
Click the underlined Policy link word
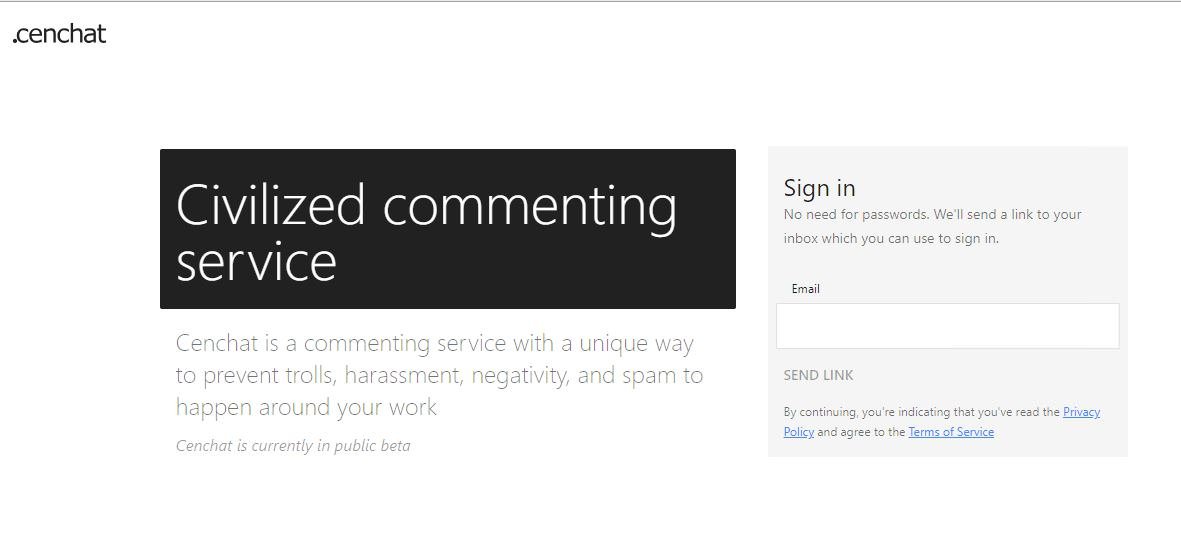point(798,432)
